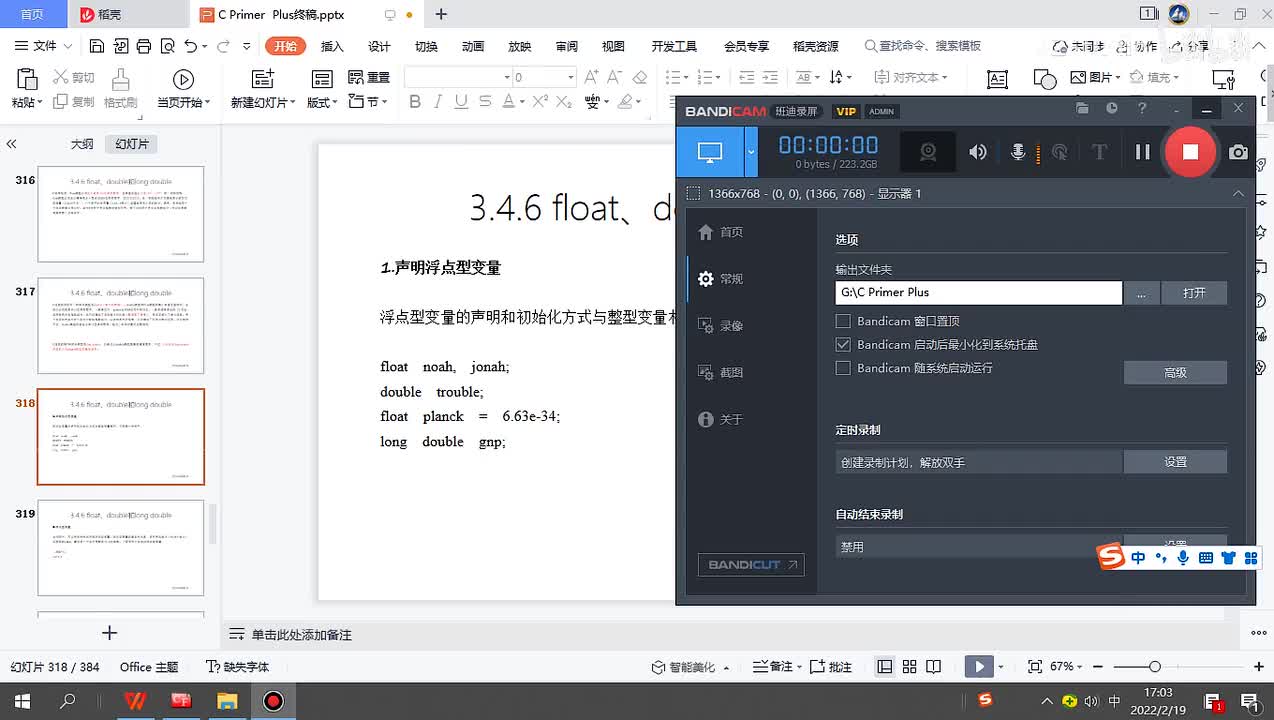Select 常规 in the Bandicam sidebar
Image resolution: width=1274 pixels, height=720 pixels.
(x=720, y=279)
